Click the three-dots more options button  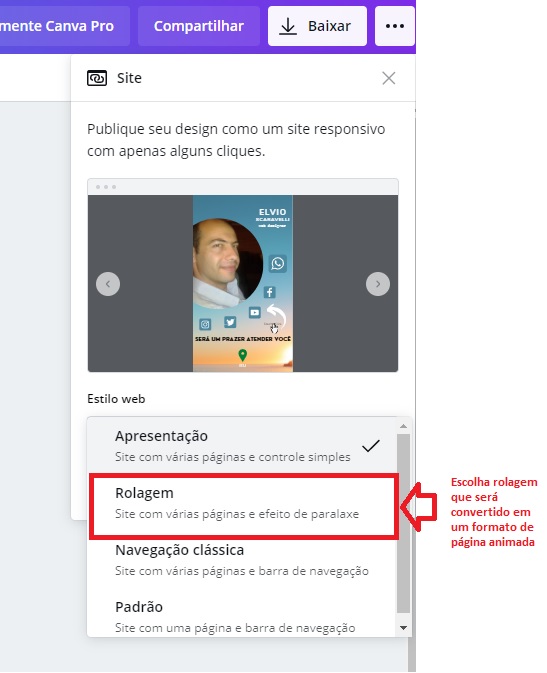[395, 26]
